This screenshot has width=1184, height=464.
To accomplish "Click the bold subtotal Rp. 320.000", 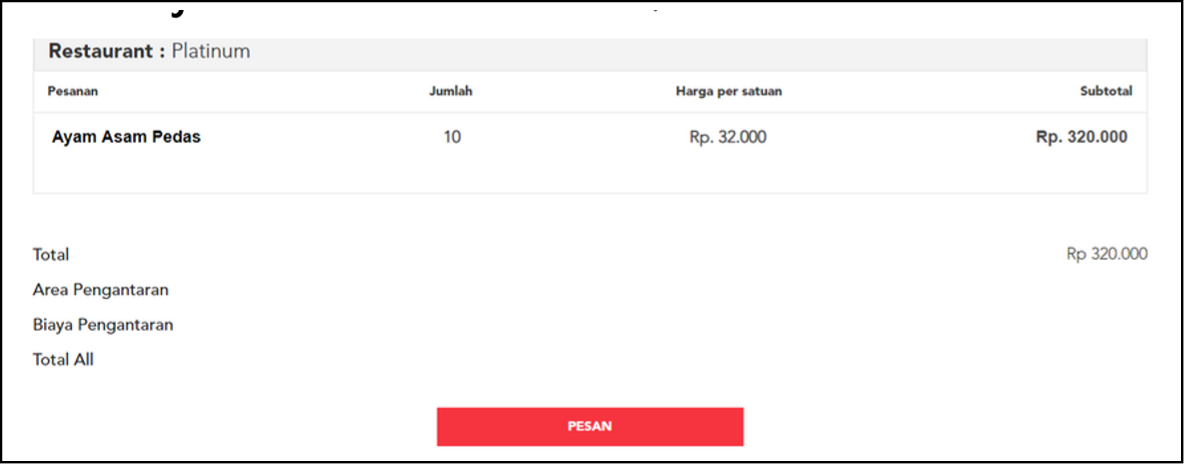I will (x=1081, y=138).
